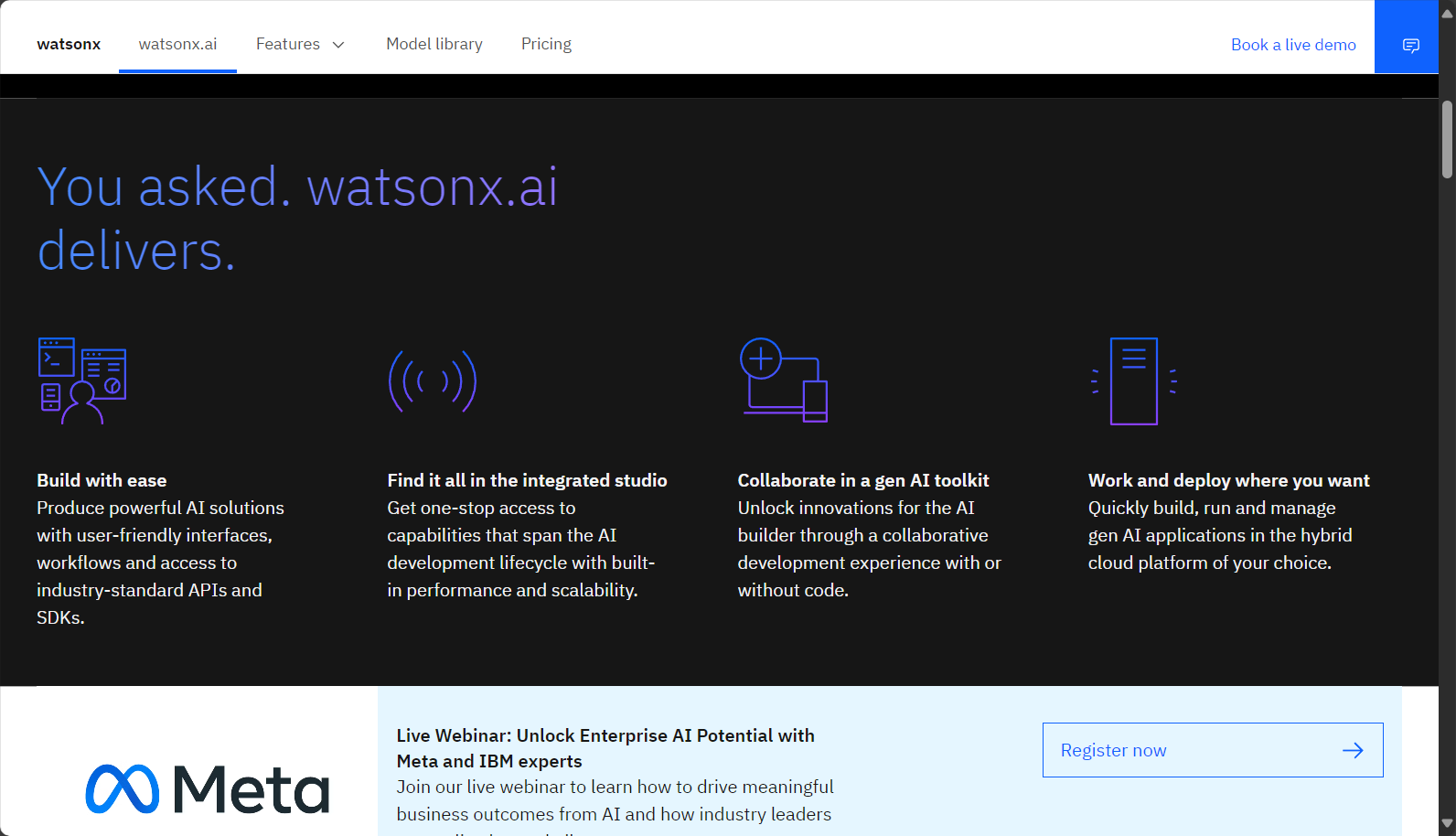Click 'Produce powerful AI solutions' paragraph

tap(160, 563)
